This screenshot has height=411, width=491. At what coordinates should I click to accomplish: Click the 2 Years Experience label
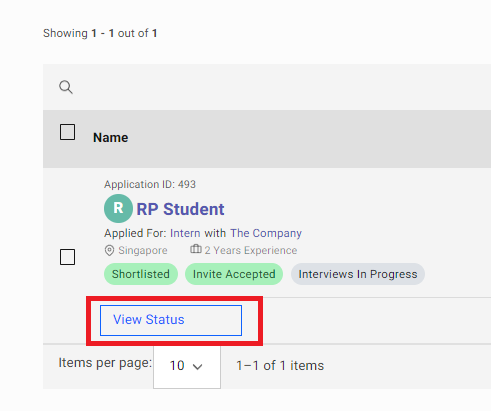251,250
